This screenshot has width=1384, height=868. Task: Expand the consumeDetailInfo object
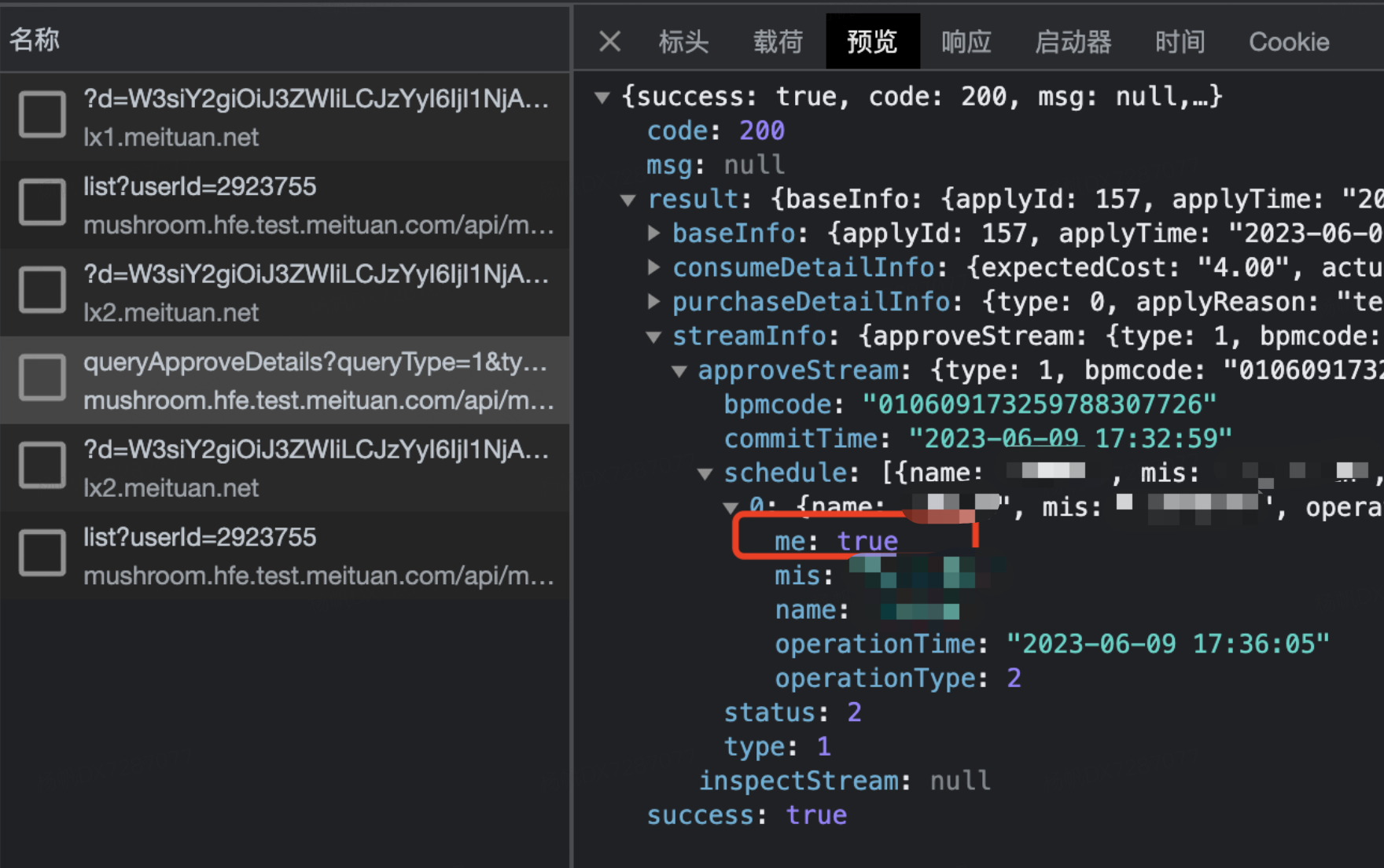tap(655, 267)
